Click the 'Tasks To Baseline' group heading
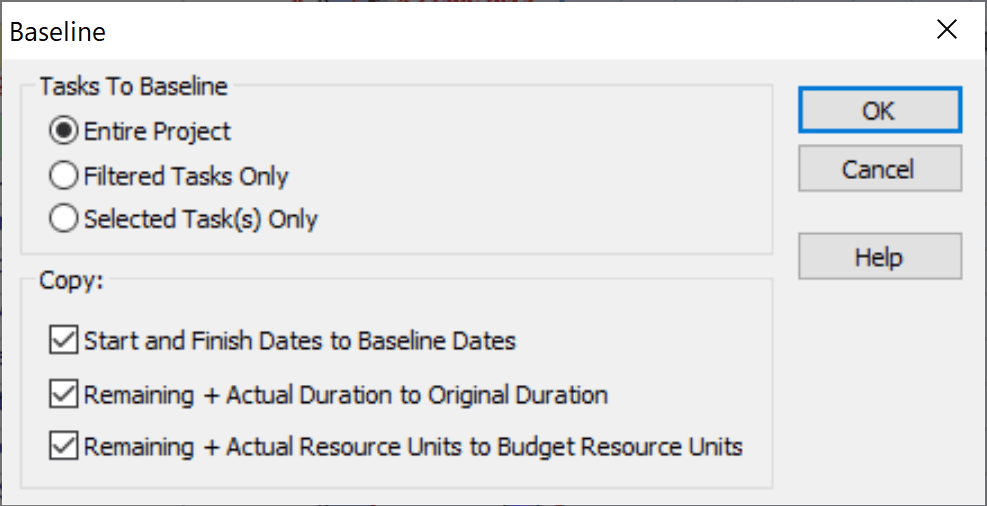987x506 pixels. (x=134, y=87)
